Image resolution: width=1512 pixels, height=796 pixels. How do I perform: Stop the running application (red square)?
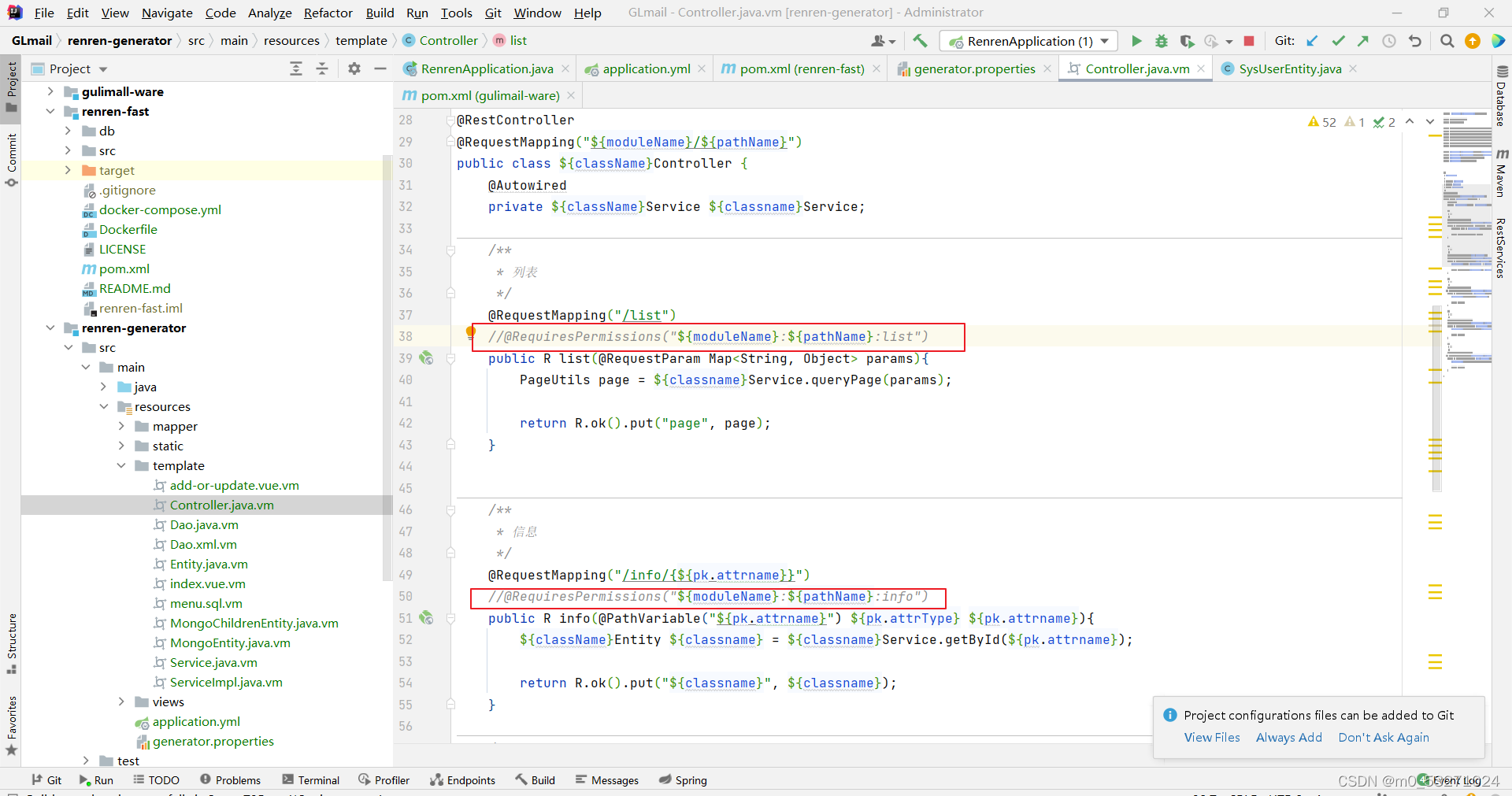(1249, 41)
